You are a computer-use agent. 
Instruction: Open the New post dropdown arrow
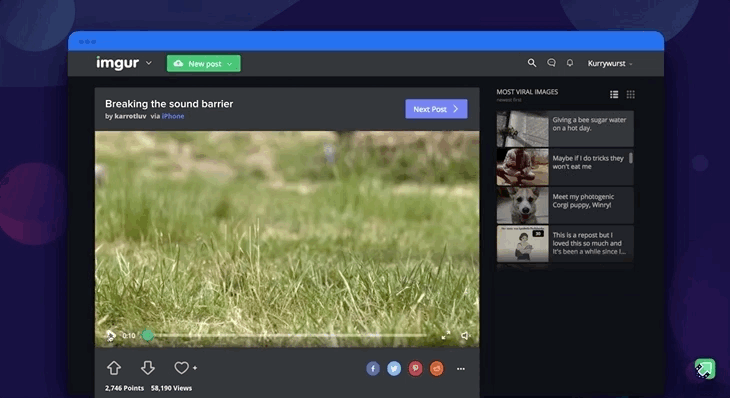pos(230,64)
